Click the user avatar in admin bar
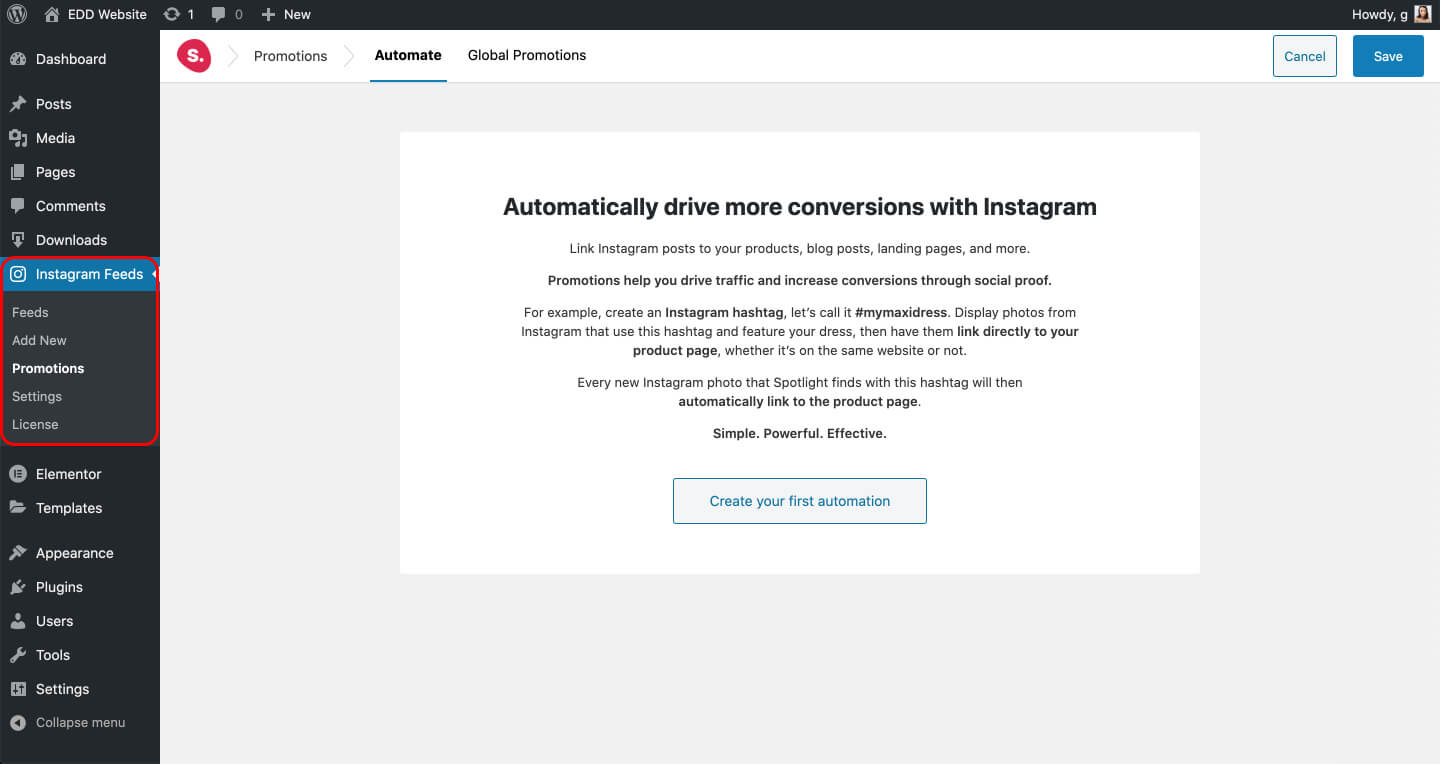 [1423, 14]
